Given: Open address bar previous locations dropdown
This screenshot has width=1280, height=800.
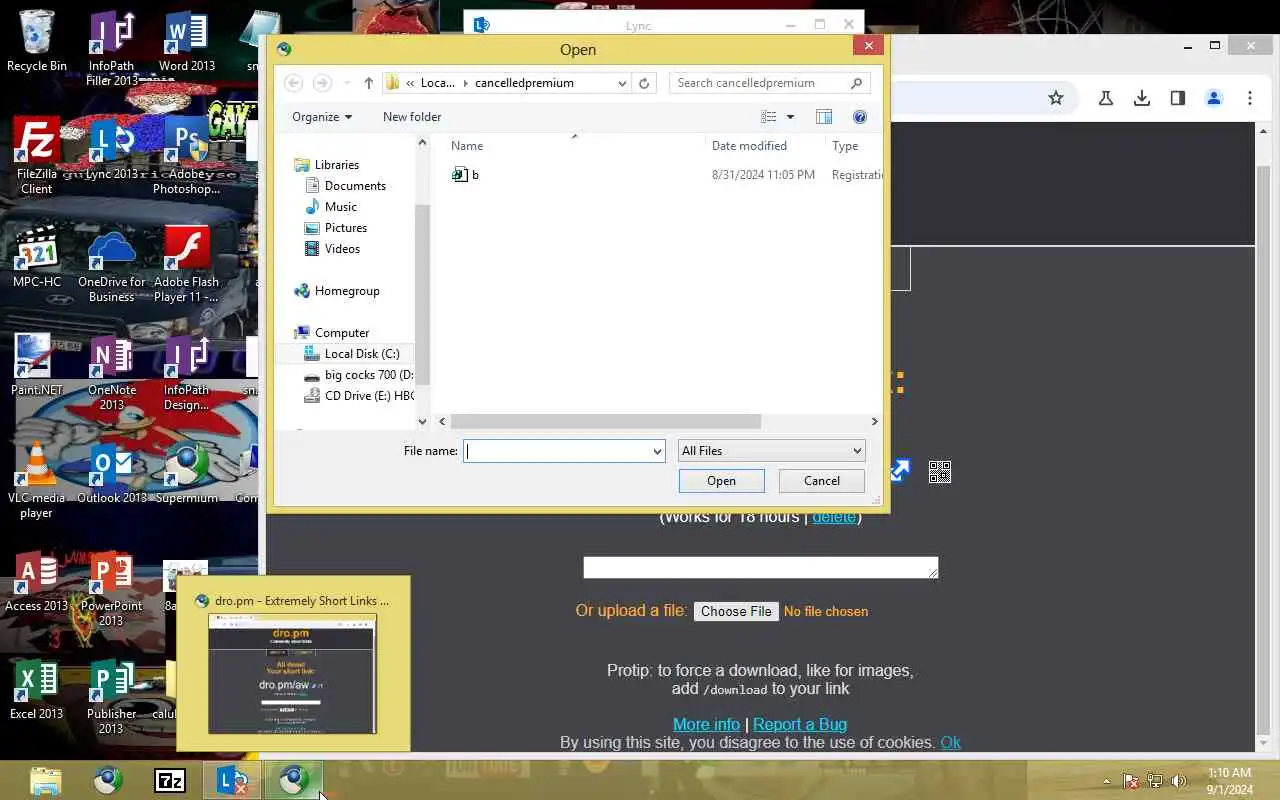Looking at the screenshot, I should (x=622, y=83).
